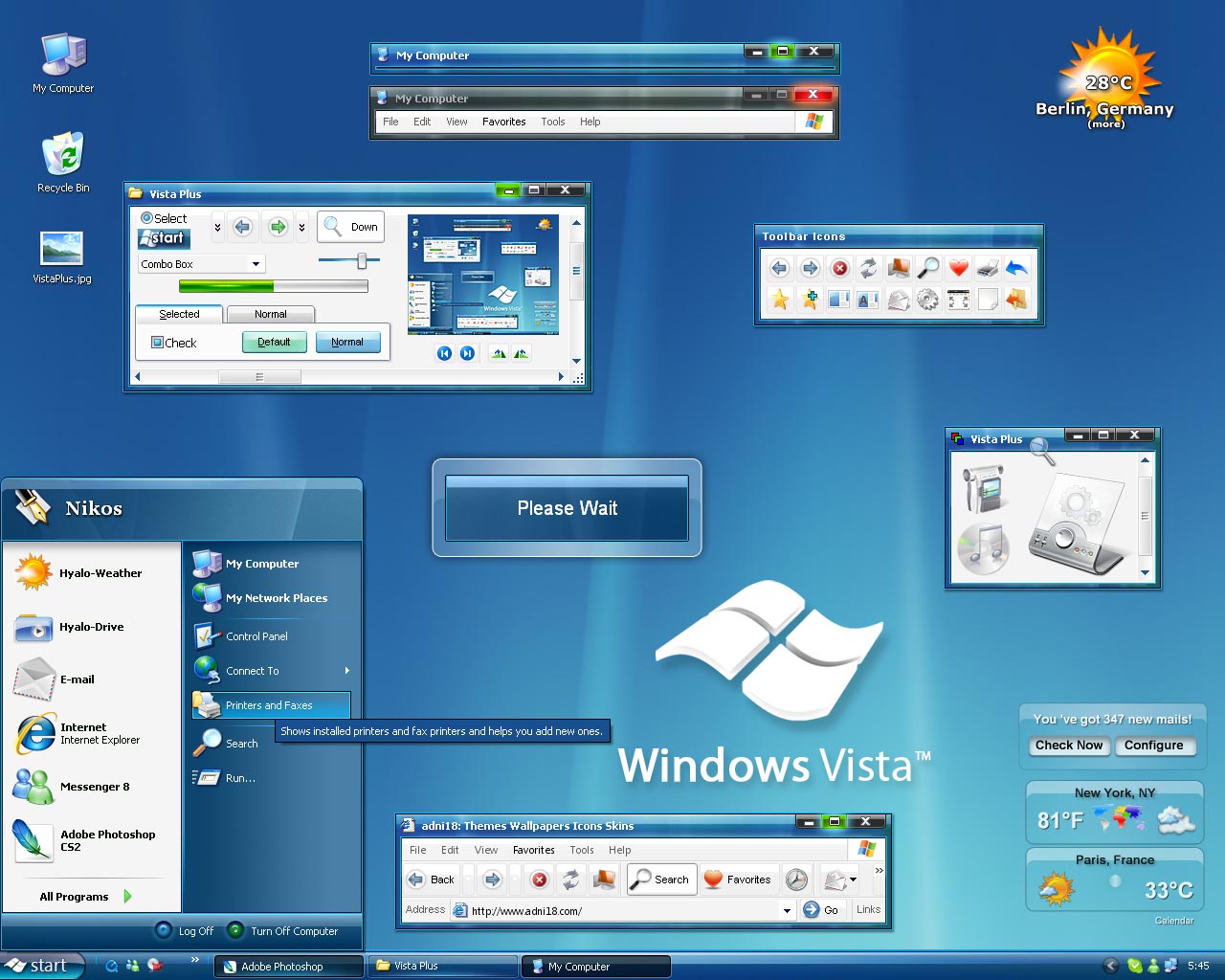
Task: Click the desktop preview thumbnail in Vista Plus
Action: (482, 275)
